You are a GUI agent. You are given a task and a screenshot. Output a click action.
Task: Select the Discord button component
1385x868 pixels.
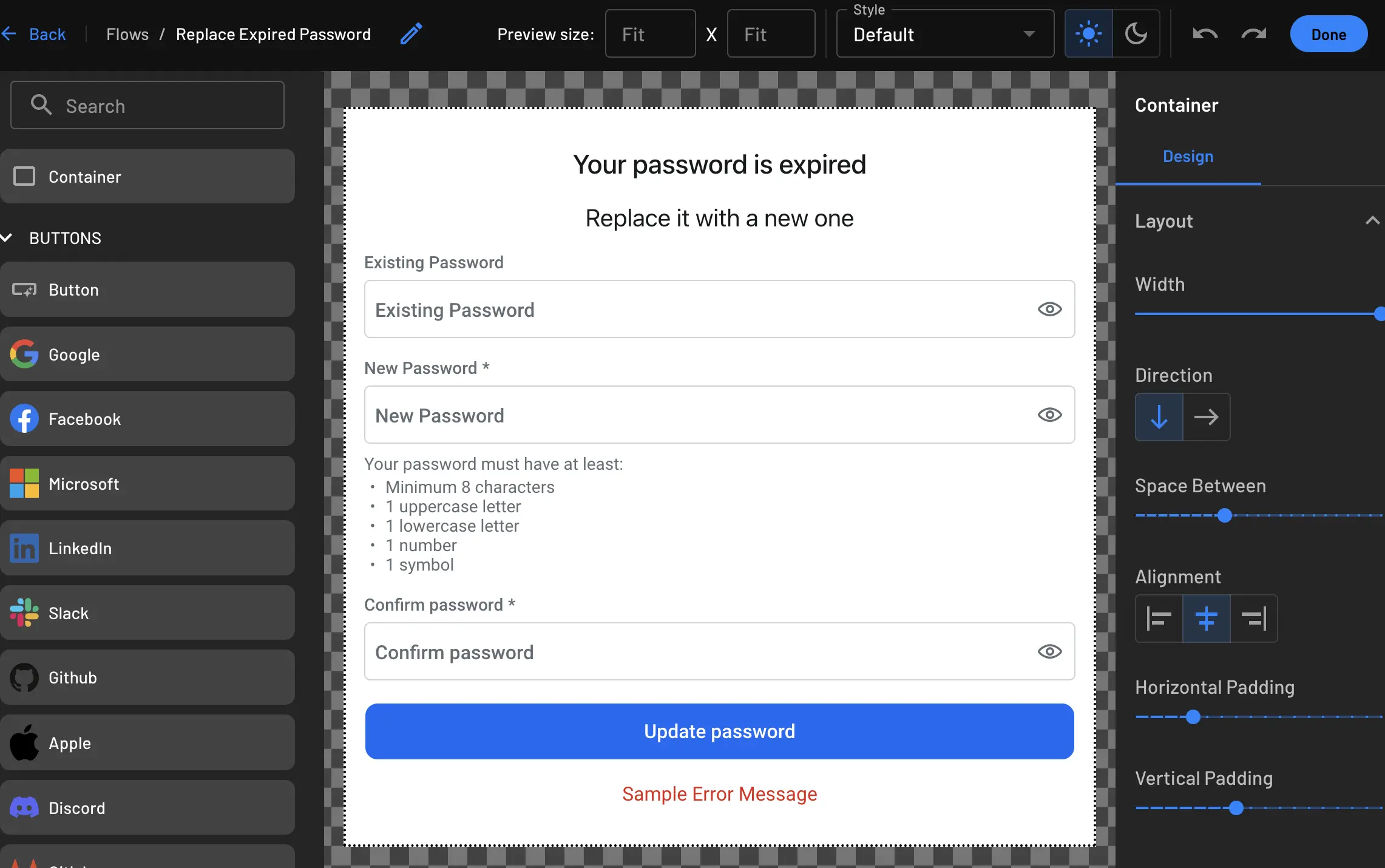point(147,808)
